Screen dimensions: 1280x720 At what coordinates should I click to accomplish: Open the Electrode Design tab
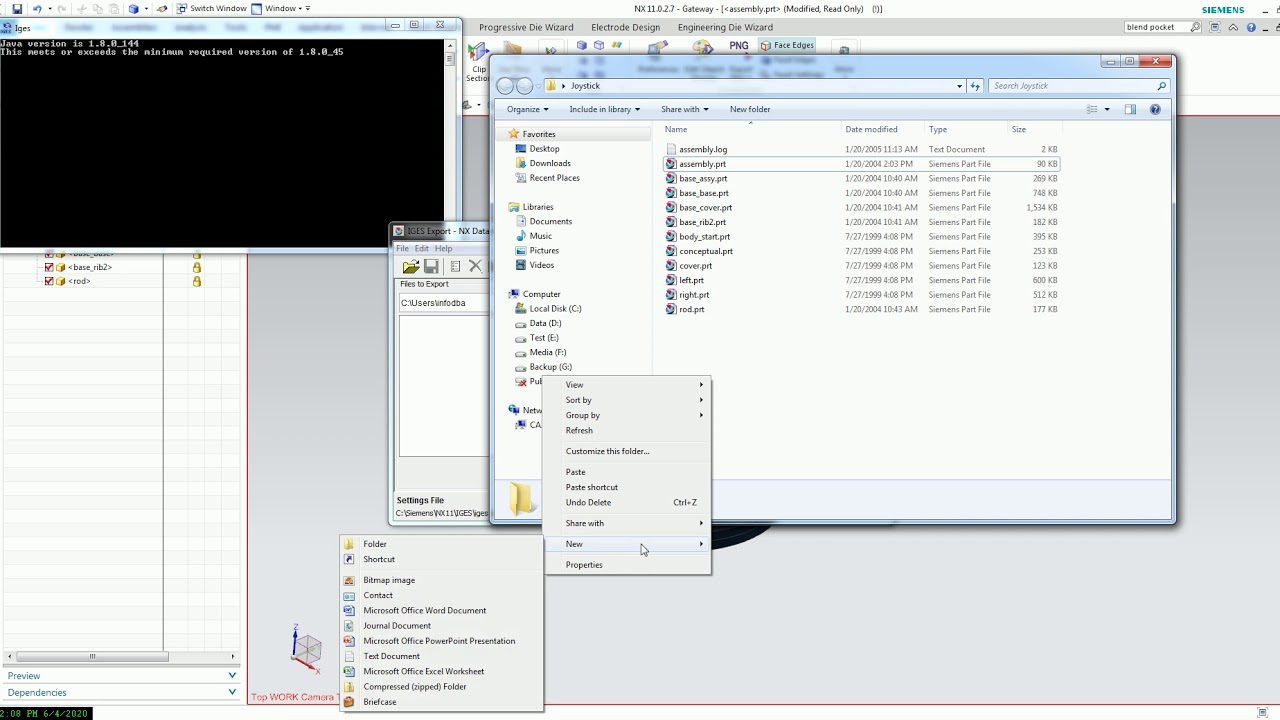[x=626, y=27]
